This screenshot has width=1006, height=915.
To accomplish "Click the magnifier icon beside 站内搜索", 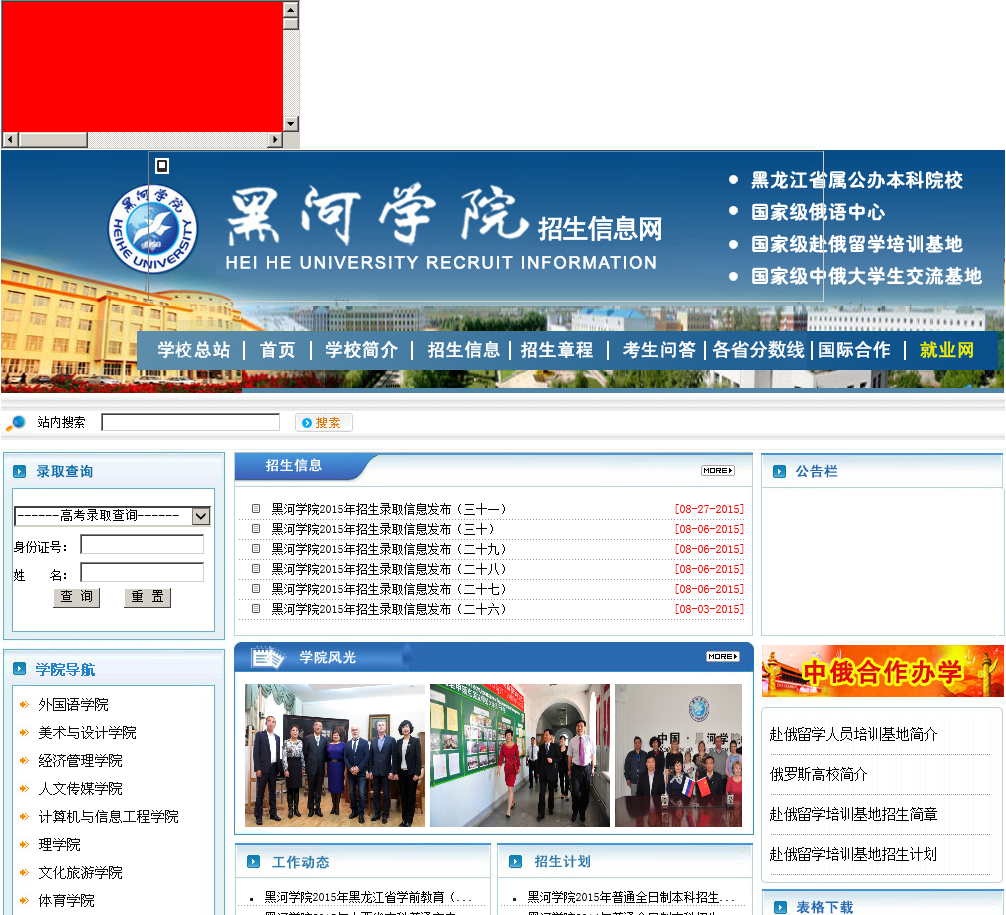I will 15,423.
